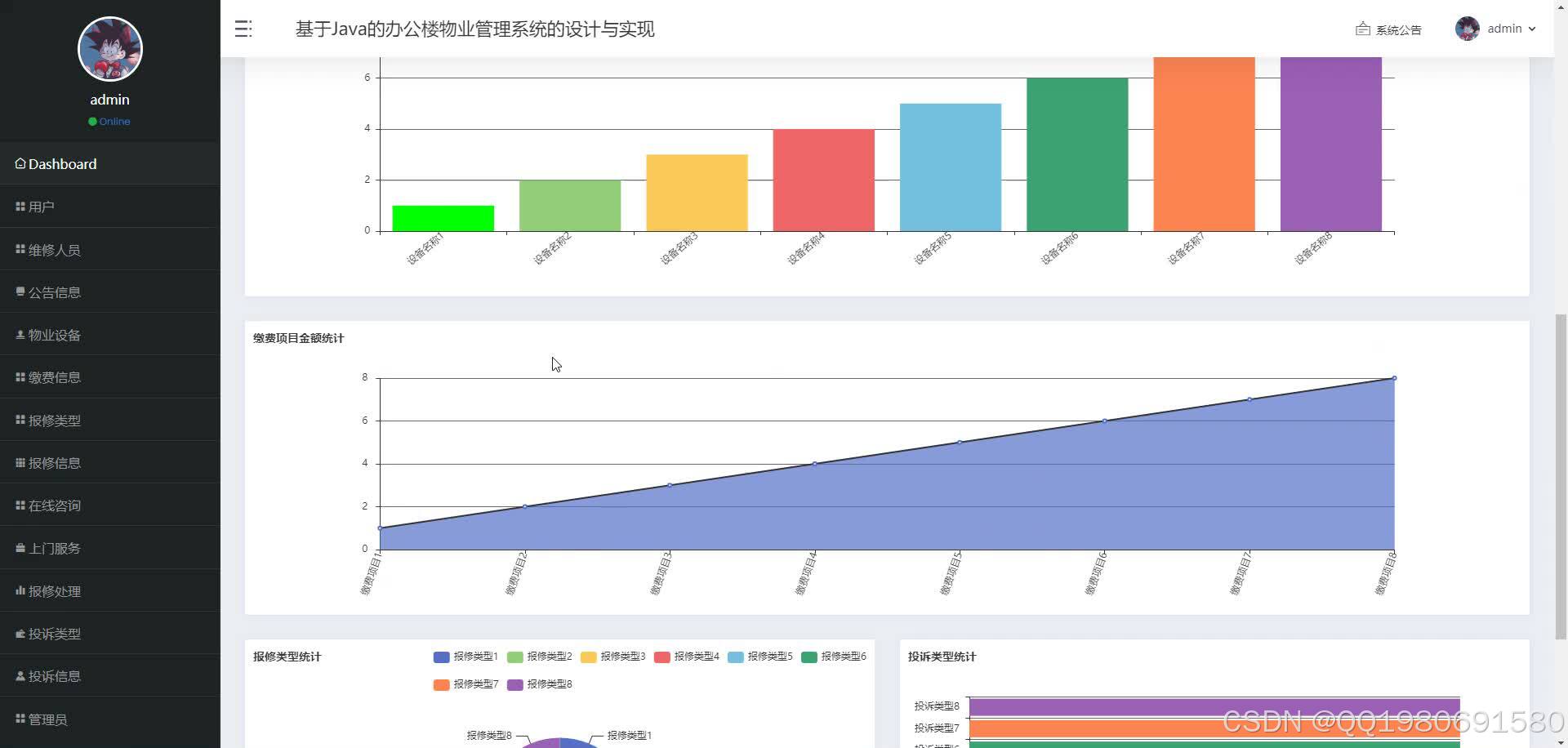Click the grid icon beside 维修人员
Viewport: 1568px width, 748px height.
pyautogui.click(x=20, y=249)
